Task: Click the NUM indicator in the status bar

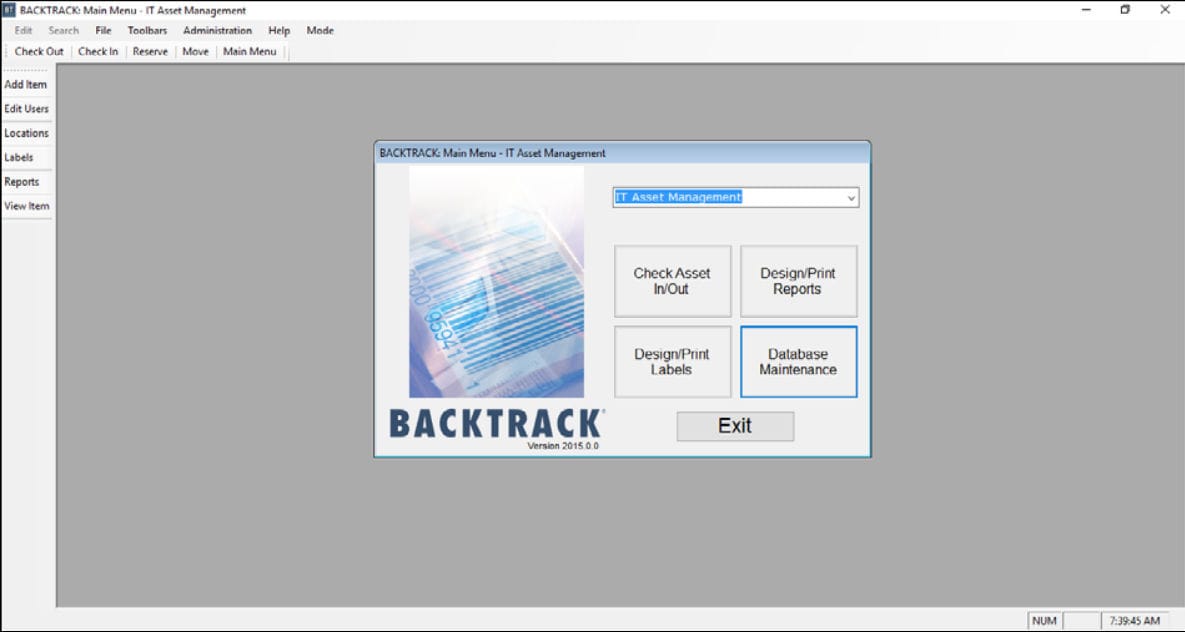Action: [x=1046, y=620]
